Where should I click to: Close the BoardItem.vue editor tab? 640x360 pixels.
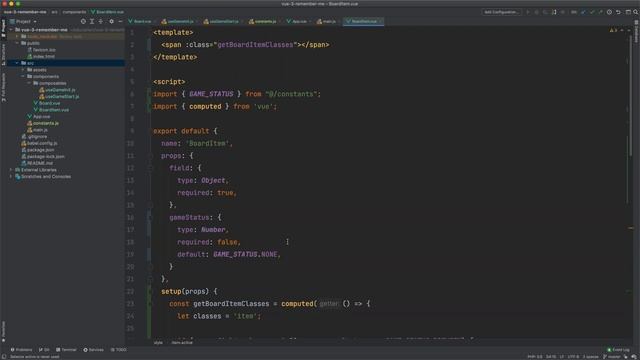point(380,21)
